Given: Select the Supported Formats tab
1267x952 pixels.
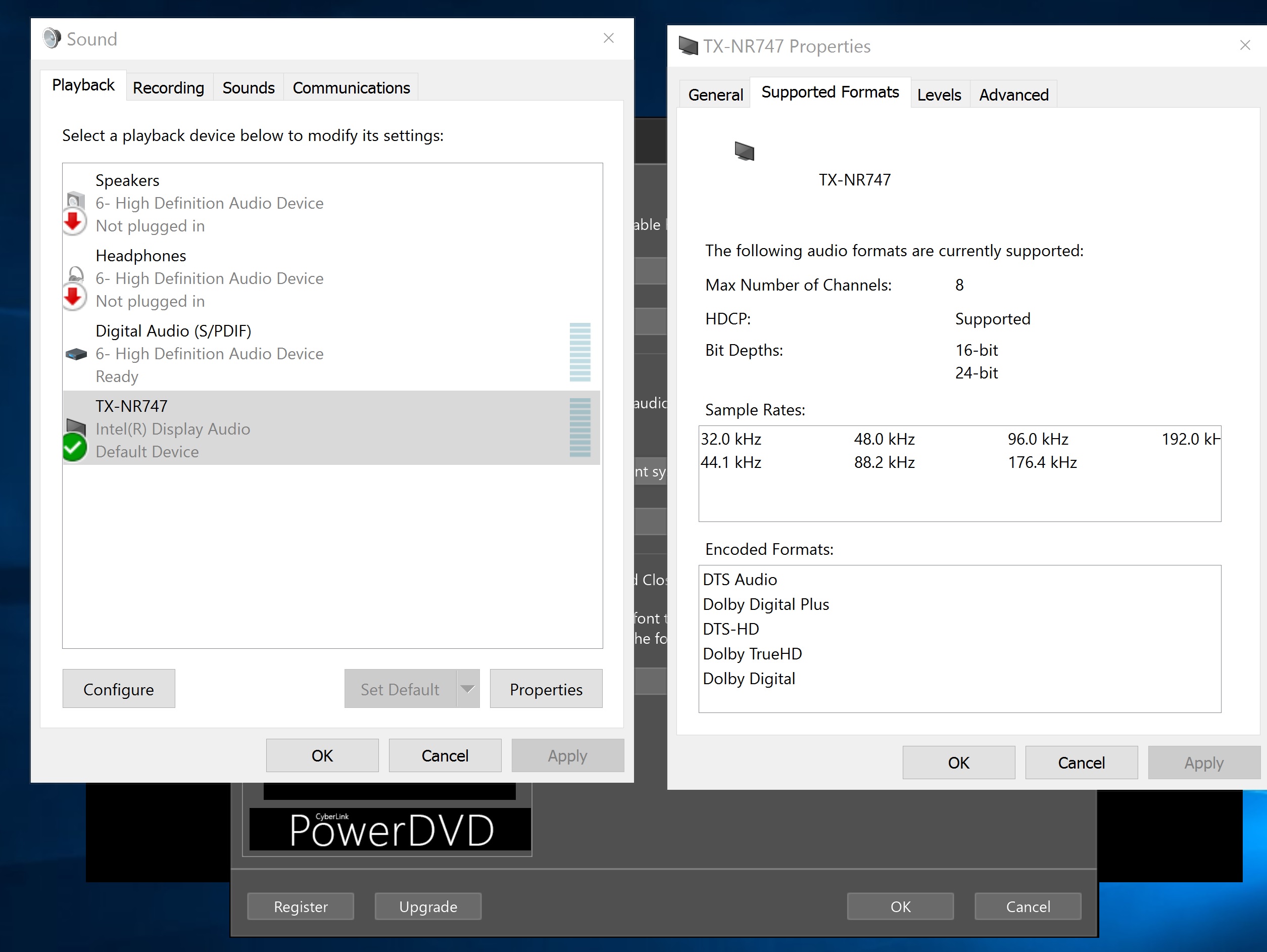Looking at the screenshot, I should tap(830, 92).
